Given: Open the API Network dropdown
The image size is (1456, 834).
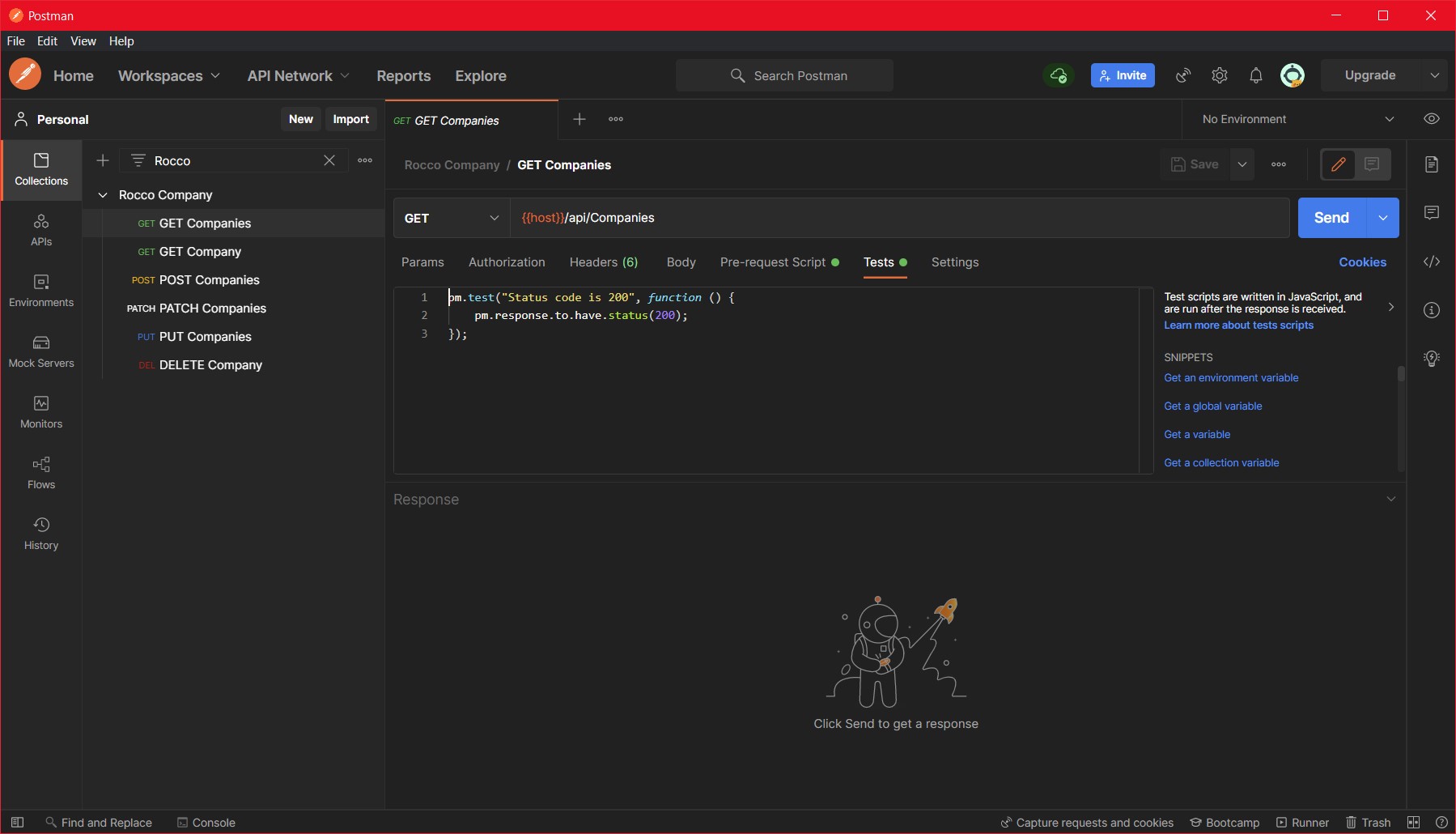Looking at the screenshot, I should [x=299, y=75].
